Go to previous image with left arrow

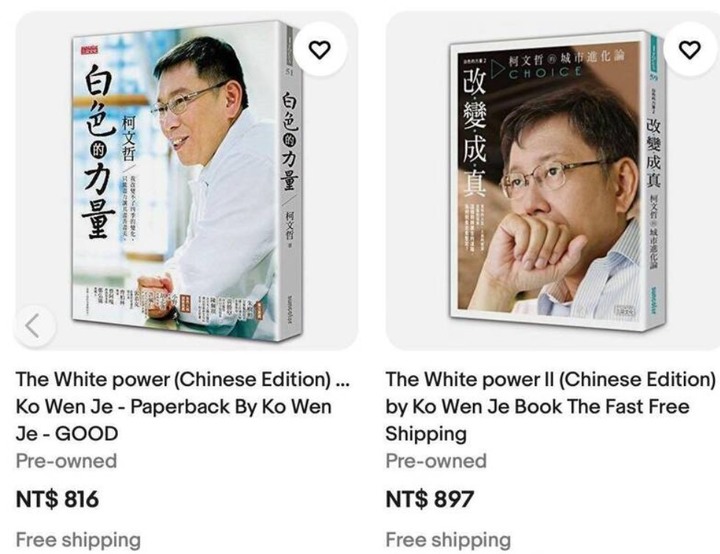click(x=33, y=326)
